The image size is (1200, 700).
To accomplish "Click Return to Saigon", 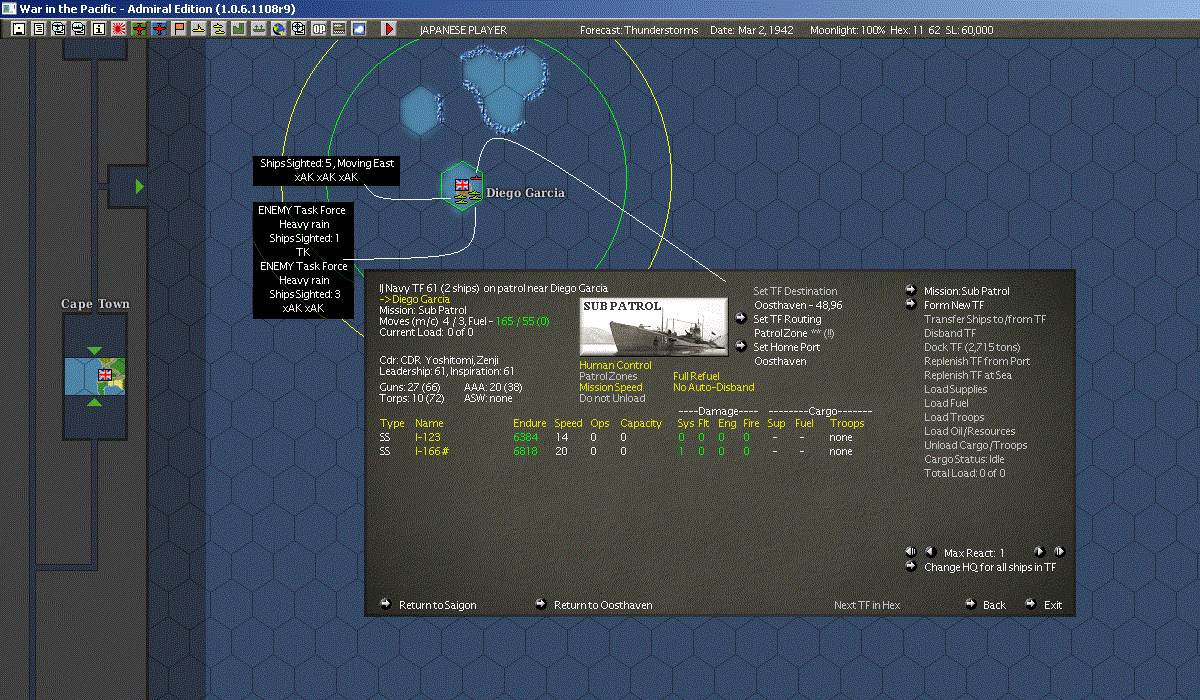I will tap(437, 605).
